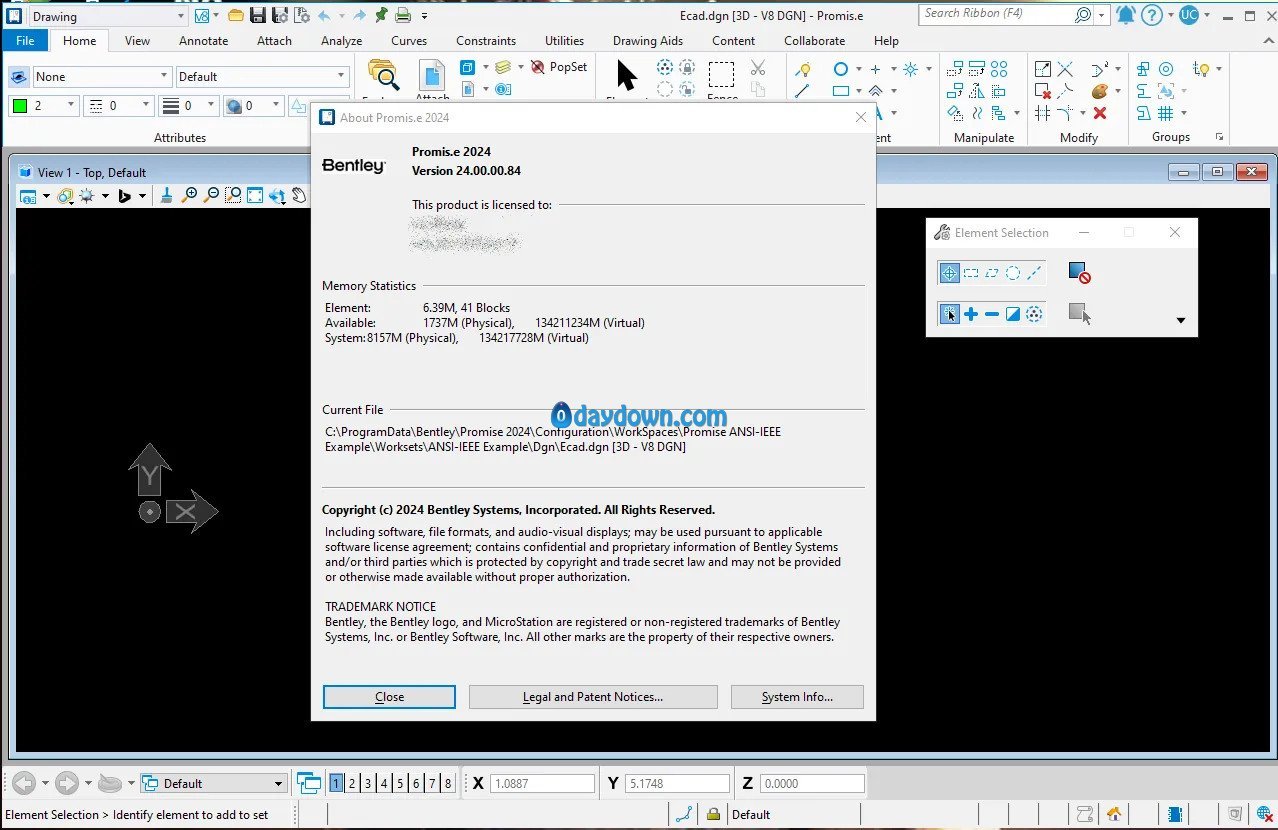Toggle view 2 button in view groups bar
Image resolution: width=1278 pixels, height=830 pixels.
coord(353,783)
